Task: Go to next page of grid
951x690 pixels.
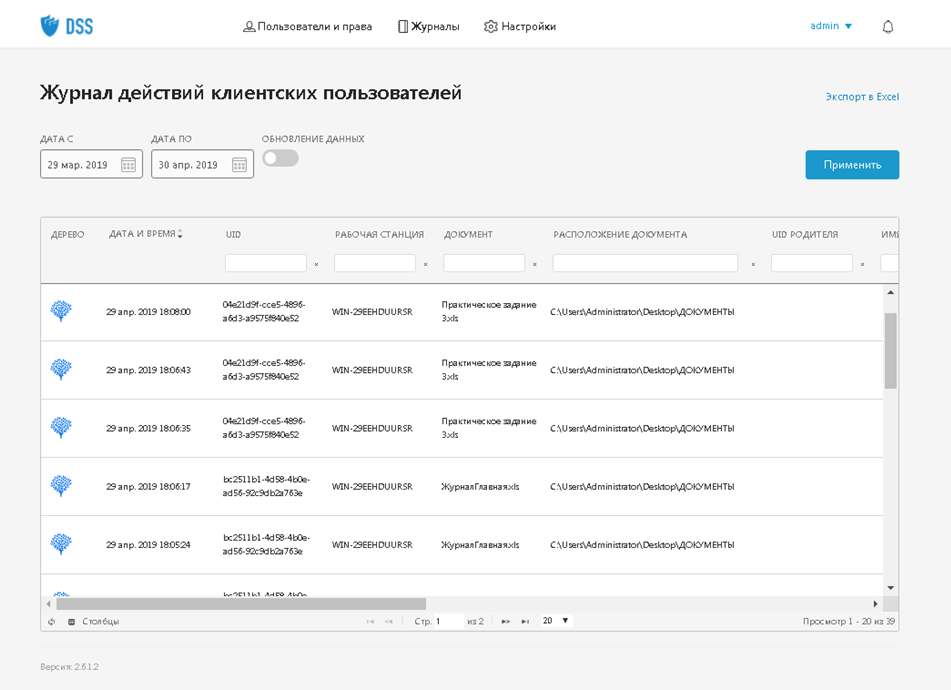Action: [x=505, y=621]
